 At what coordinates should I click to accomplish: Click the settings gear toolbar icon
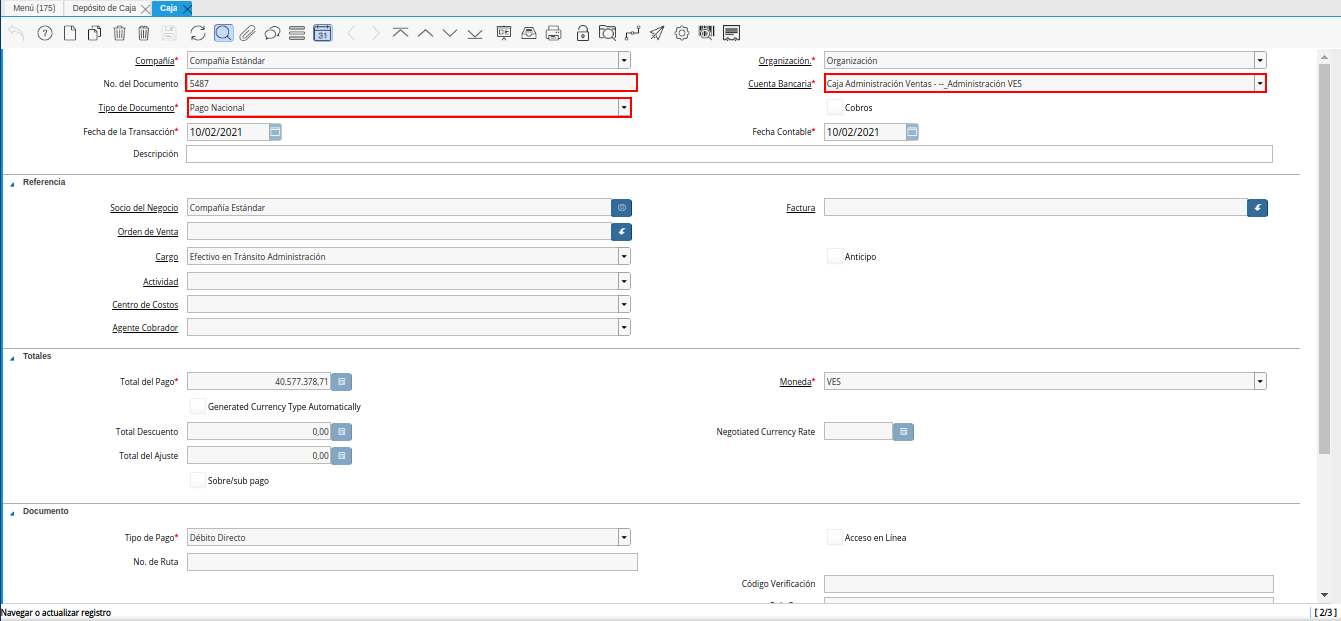[682, 33]
